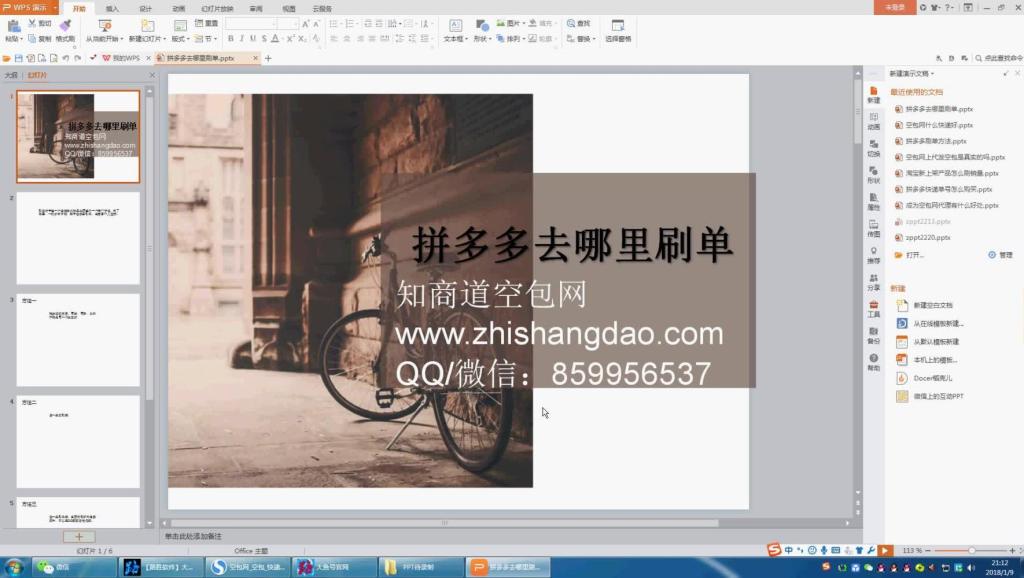Open the WPS 演示 application menu
Image resolution: width=1024 pixels, height=578 pixels.
click(x=29, y=7)
